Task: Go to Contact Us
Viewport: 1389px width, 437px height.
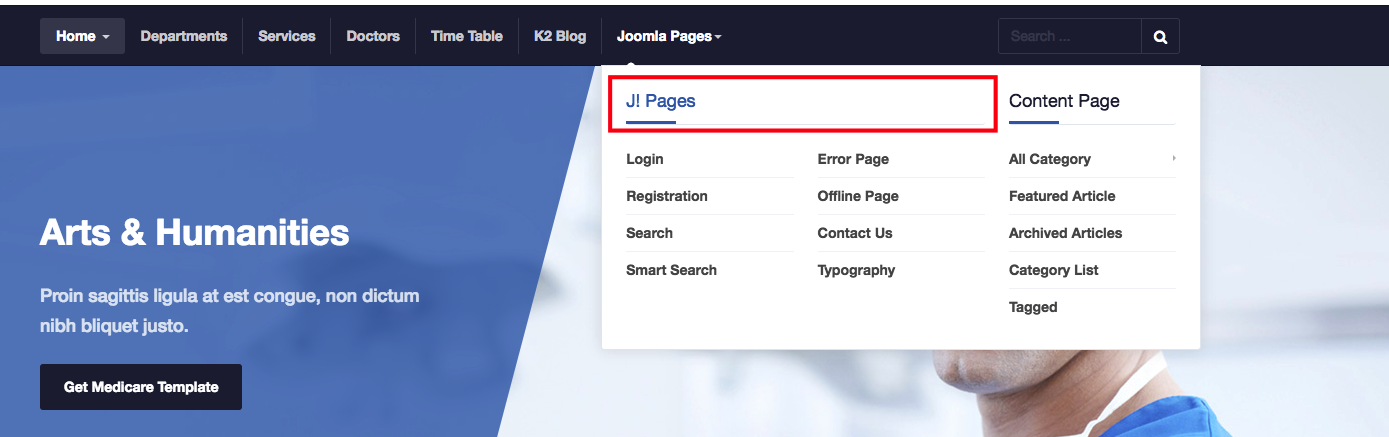Action: click(855, 233)
